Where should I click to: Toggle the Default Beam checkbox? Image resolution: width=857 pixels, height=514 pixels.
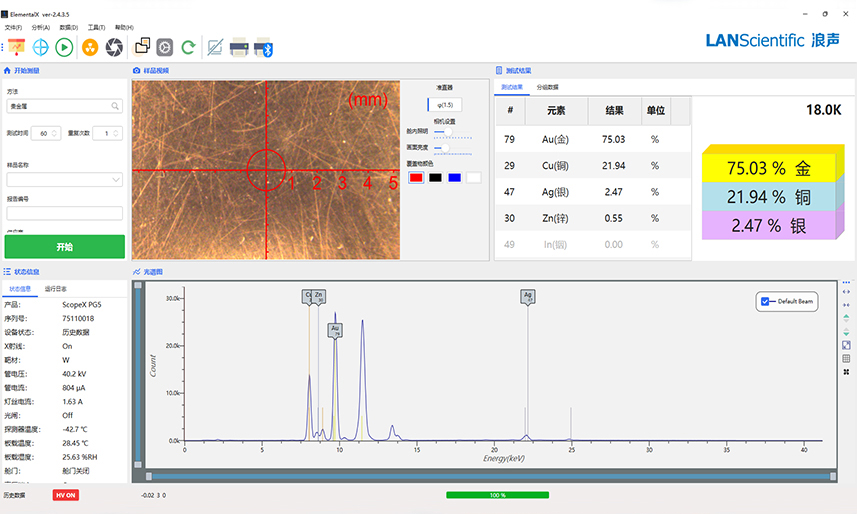[766, 301]
